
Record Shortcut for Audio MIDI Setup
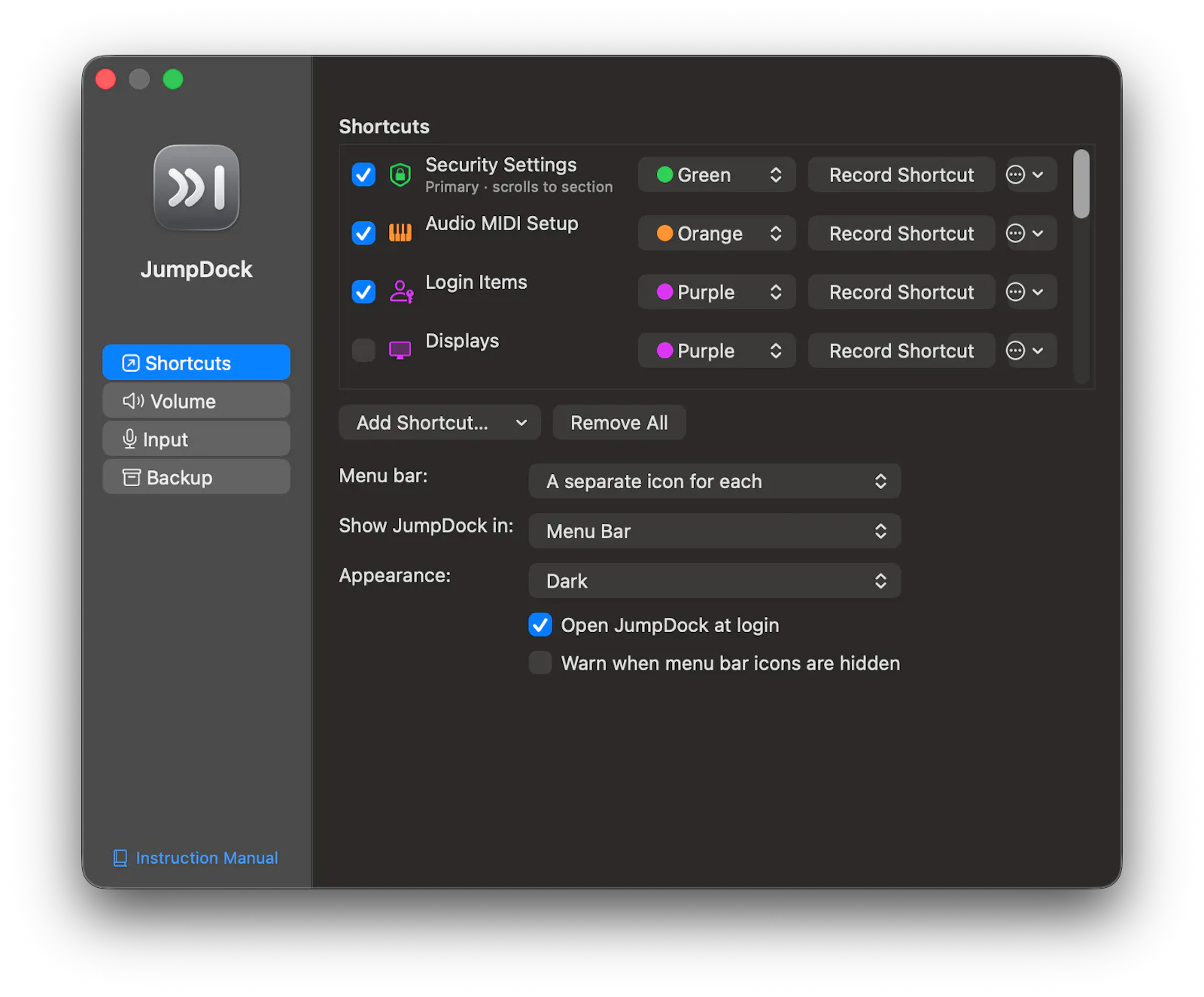pos(901,233)
